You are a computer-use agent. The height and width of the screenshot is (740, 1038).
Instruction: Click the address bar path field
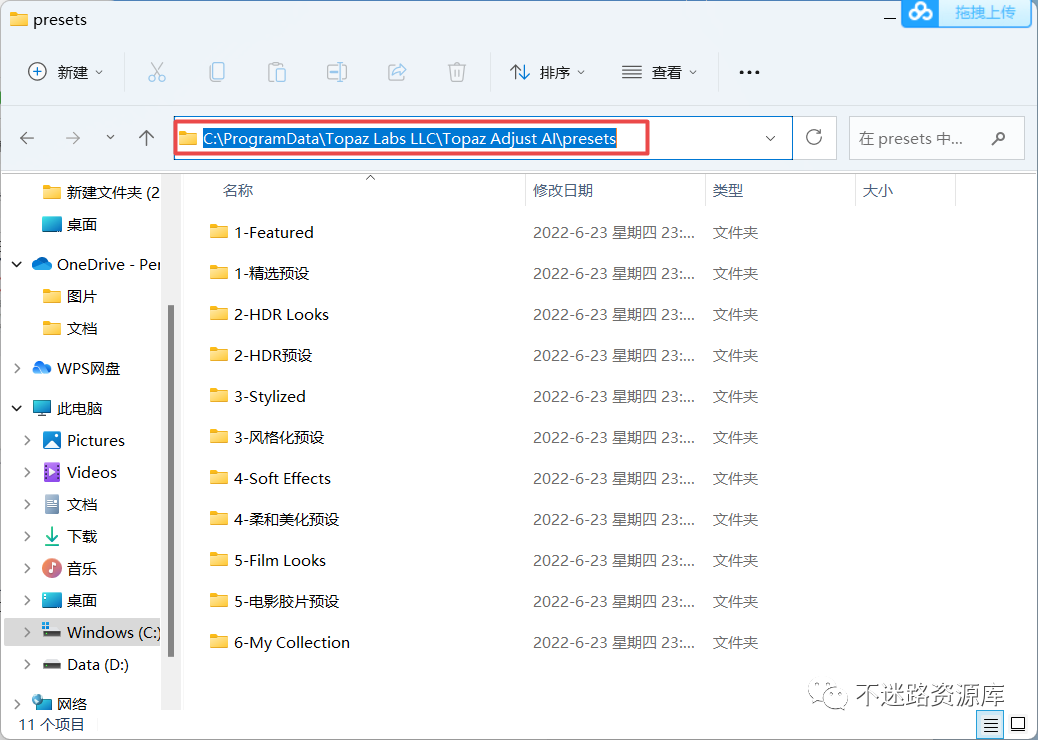click(x=483, y=138)
